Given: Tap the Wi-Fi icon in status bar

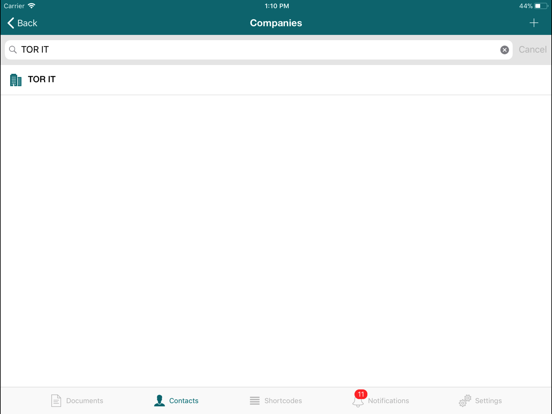Looking at the screenshot, I should click(31, 6).
